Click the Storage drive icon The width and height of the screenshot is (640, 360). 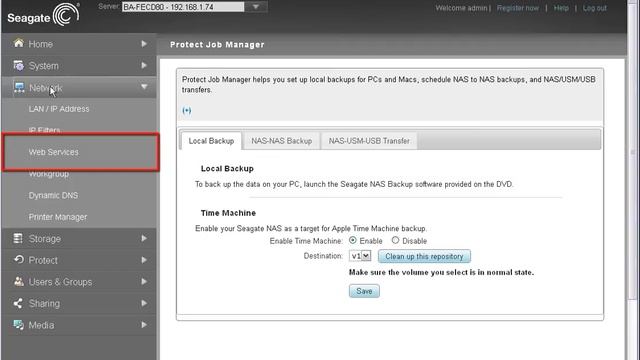coord(18,238)
